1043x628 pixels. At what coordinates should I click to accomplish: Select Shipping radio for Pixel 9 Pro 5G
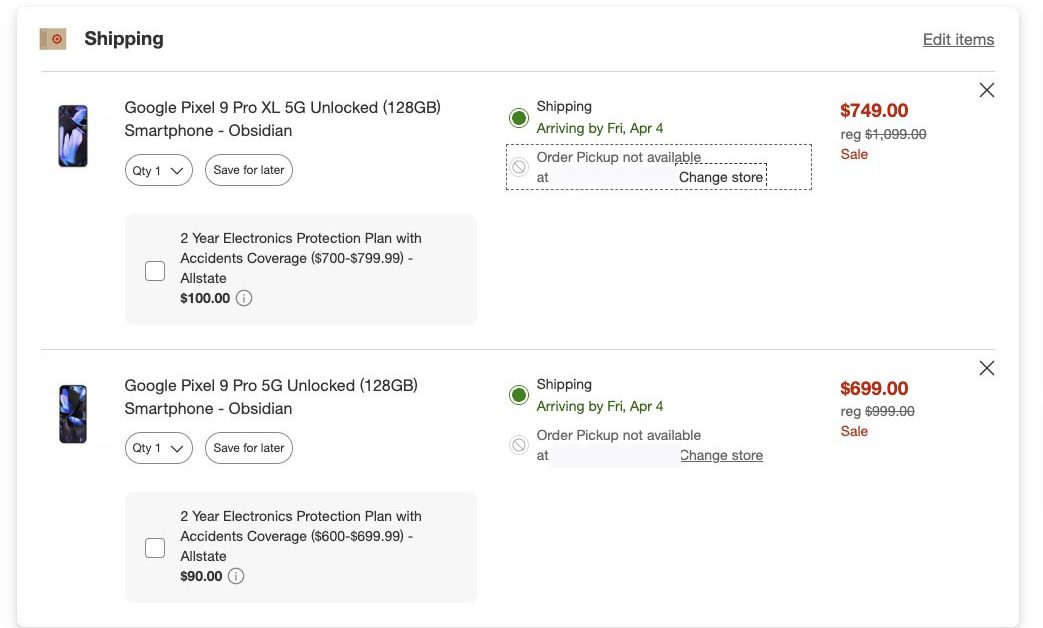point(518,395)
